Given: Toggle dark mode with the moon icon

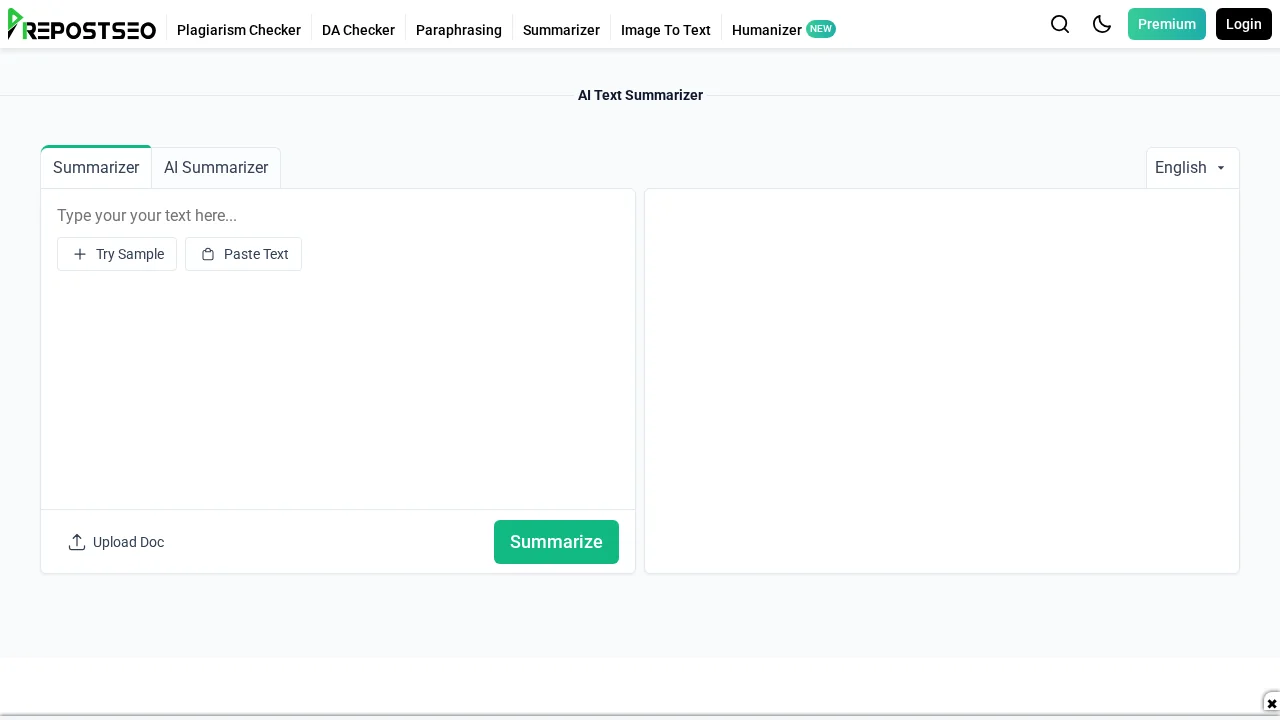Looking at the screenshot, I should (x=1102, y=24).
